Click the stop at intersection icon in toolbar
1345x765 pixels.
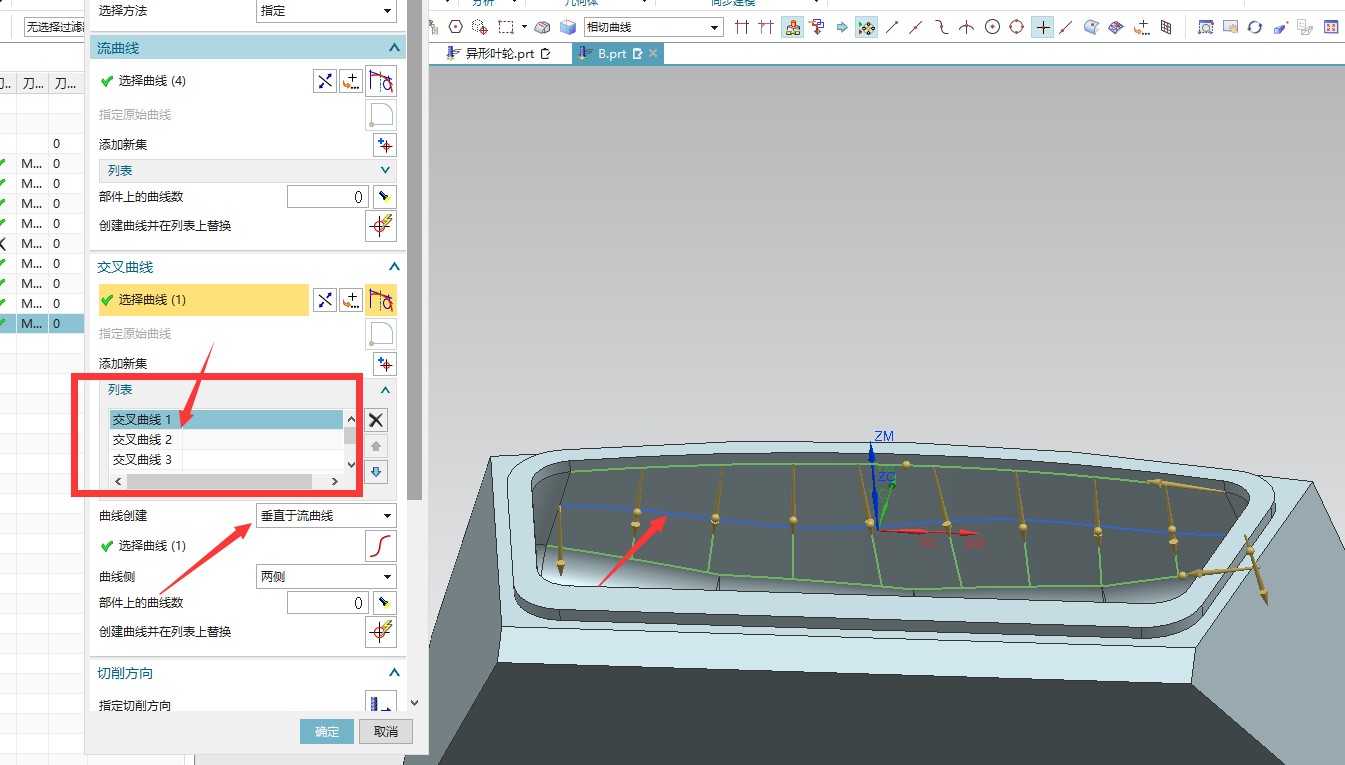click(741, 27)
